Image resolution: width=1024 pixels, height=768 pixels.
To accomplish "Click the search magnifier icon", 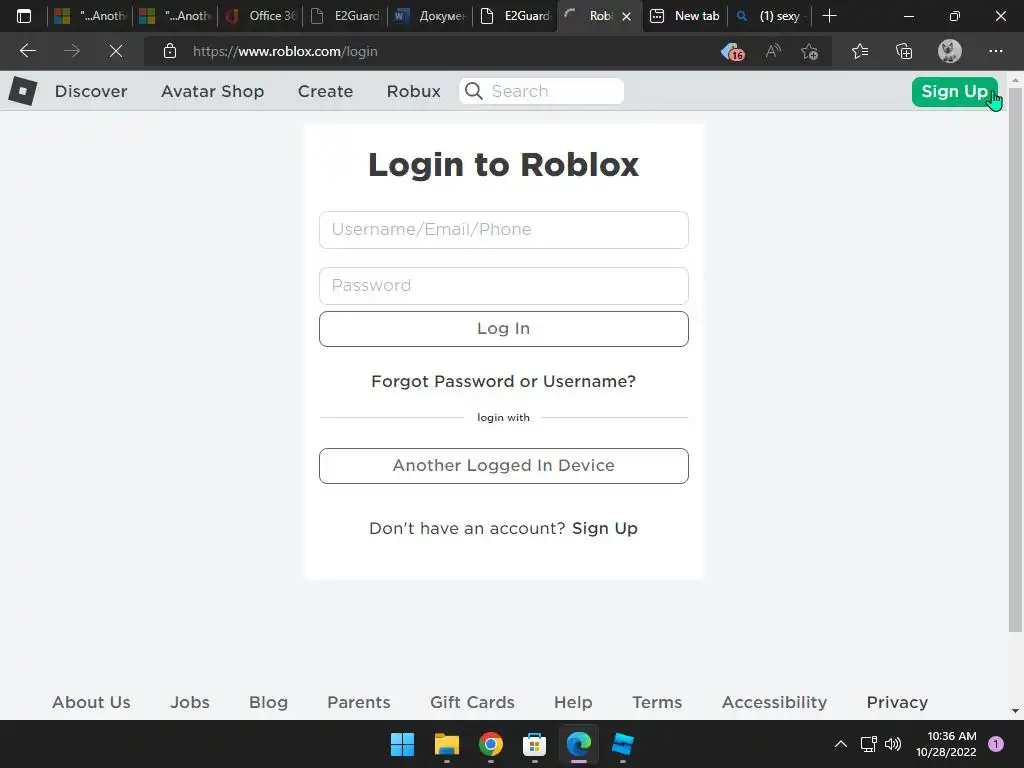I will (x=474, y=91).
